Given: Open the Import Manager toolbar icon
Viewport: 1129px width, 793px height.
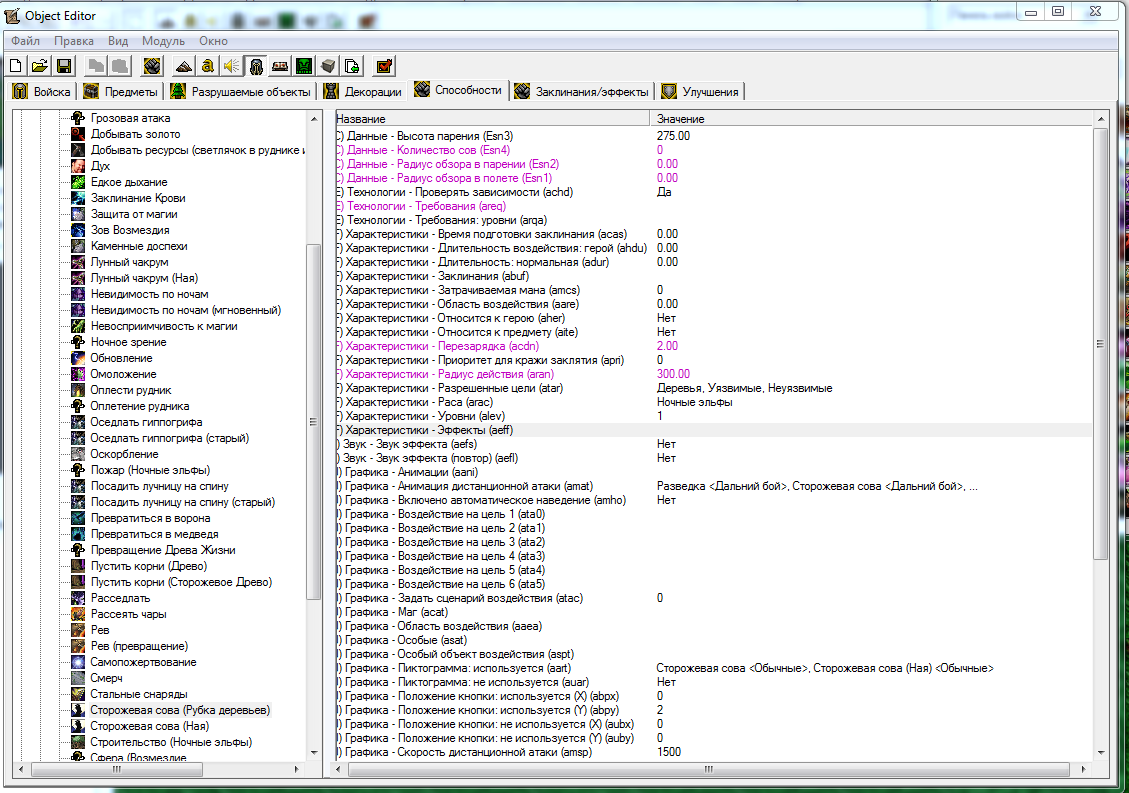Looking at the screenshot, I should click(352, 66).
